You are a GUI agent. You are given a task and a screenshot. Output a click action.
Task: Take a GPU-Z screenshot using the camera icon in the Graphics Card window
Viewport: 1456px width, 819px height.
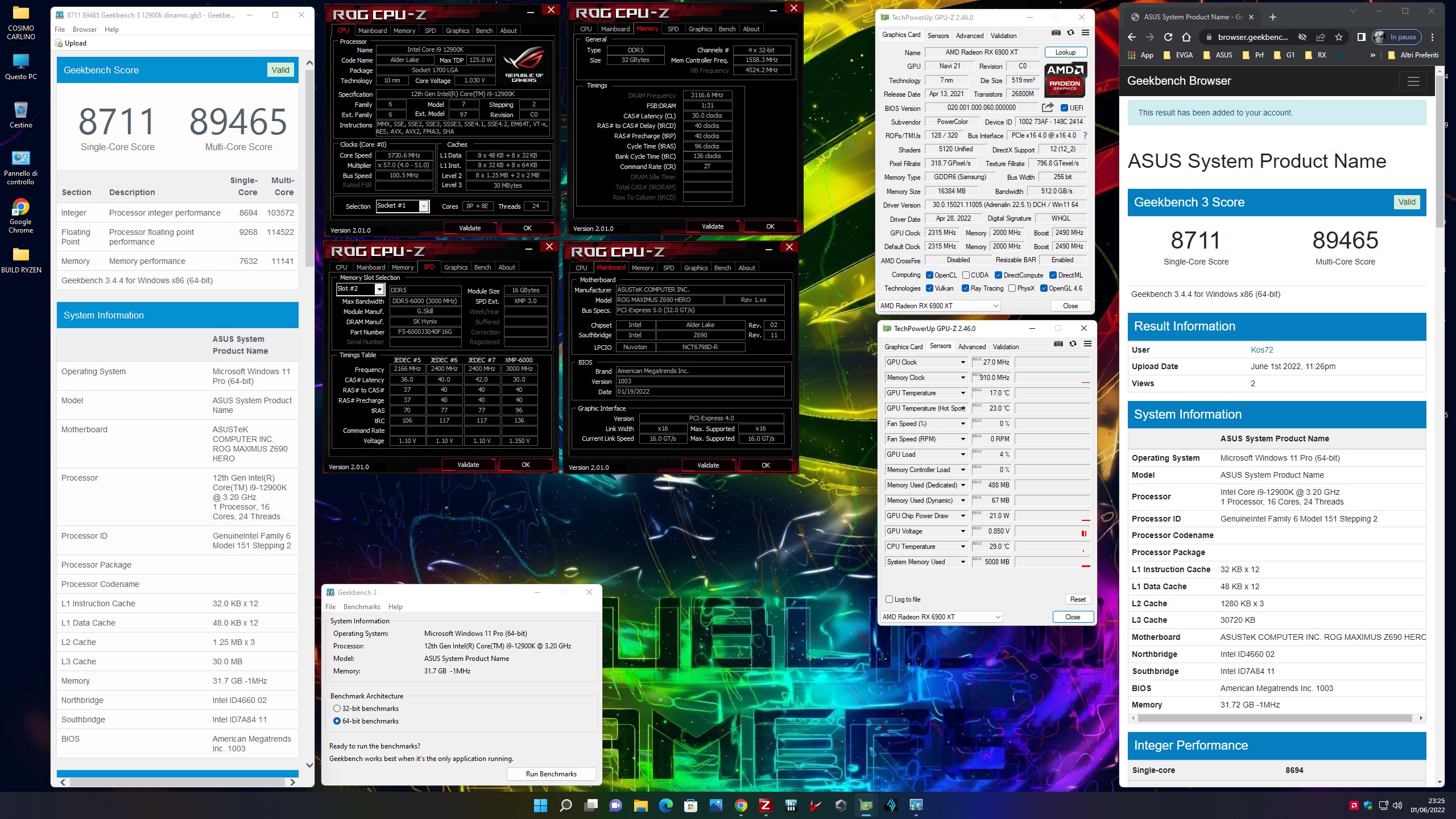(x=1056, y=33)
